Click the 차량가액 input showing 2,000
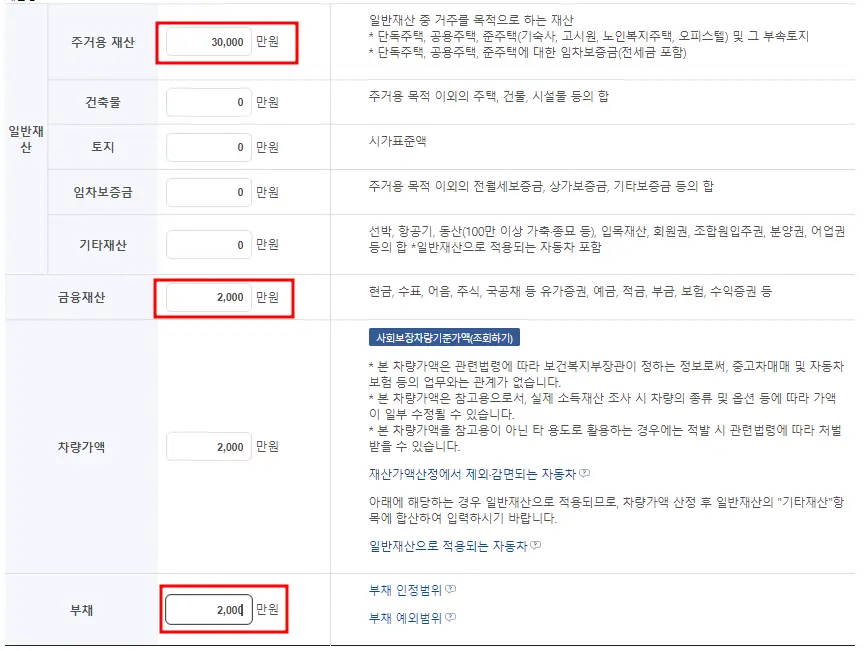 [208, 446]
